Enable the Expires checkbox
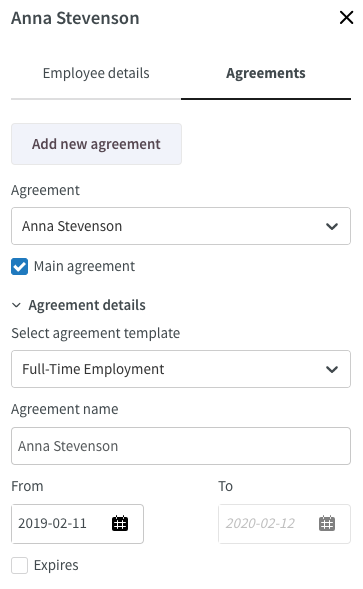This screenshot has width=363, height=589. [x=20, y=565]
